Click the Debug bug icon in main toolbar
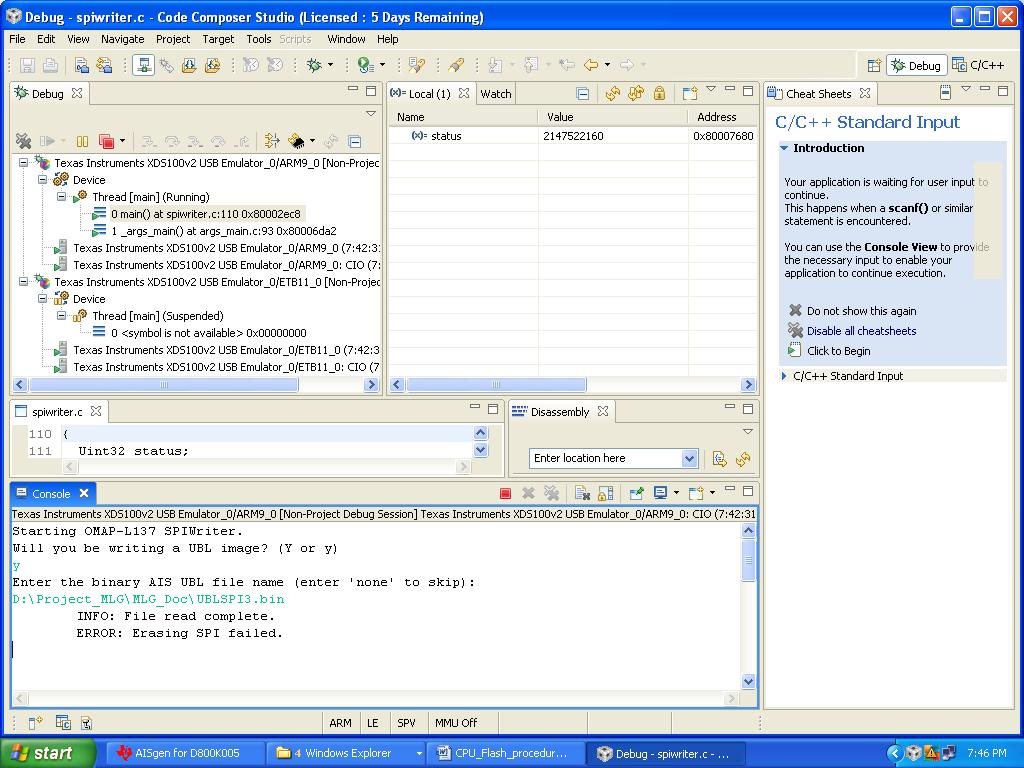 pos(315,65)
